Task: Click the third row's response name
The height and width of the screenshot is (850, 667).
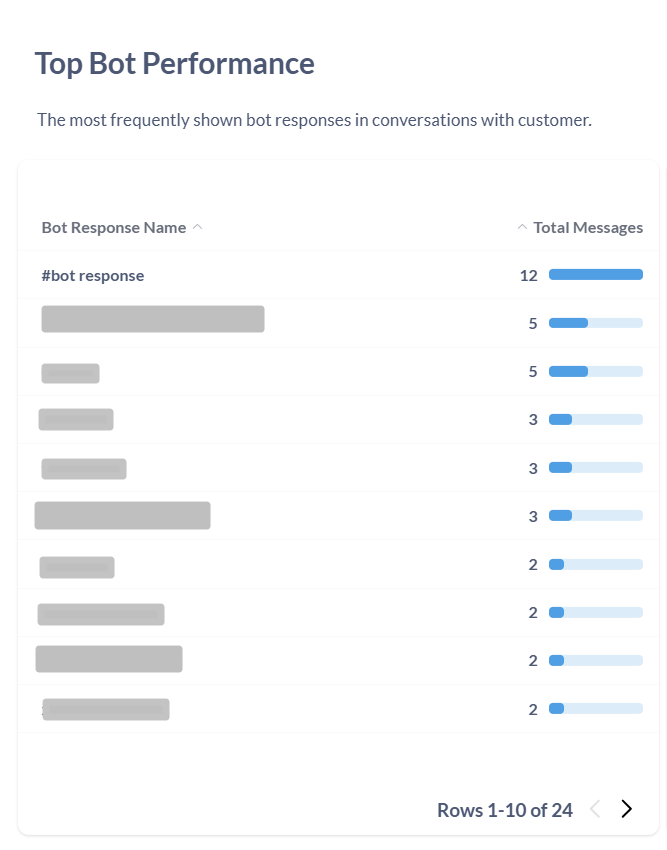Action: [x=70, y=371]
